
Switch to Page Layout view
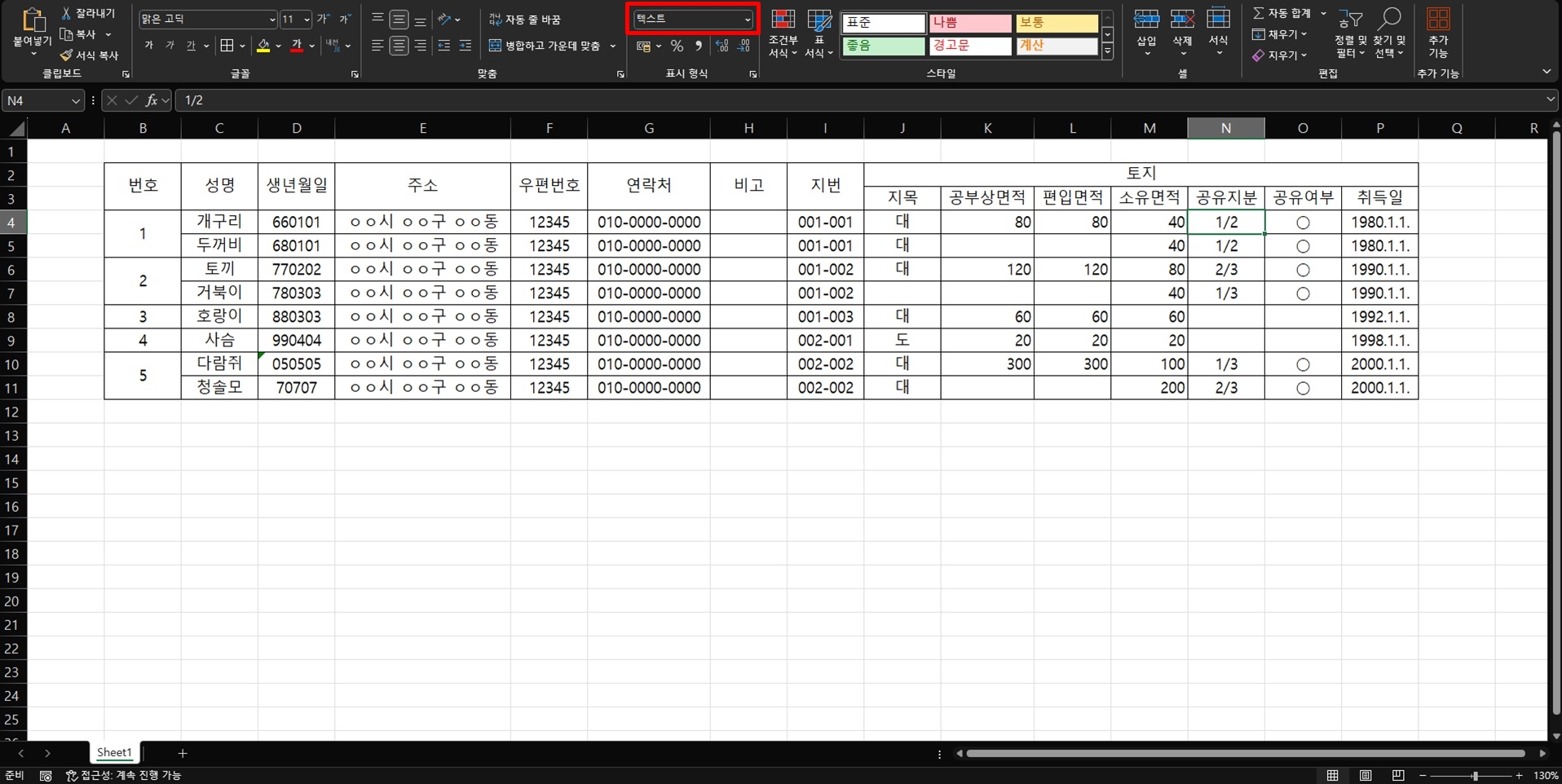1366,775
